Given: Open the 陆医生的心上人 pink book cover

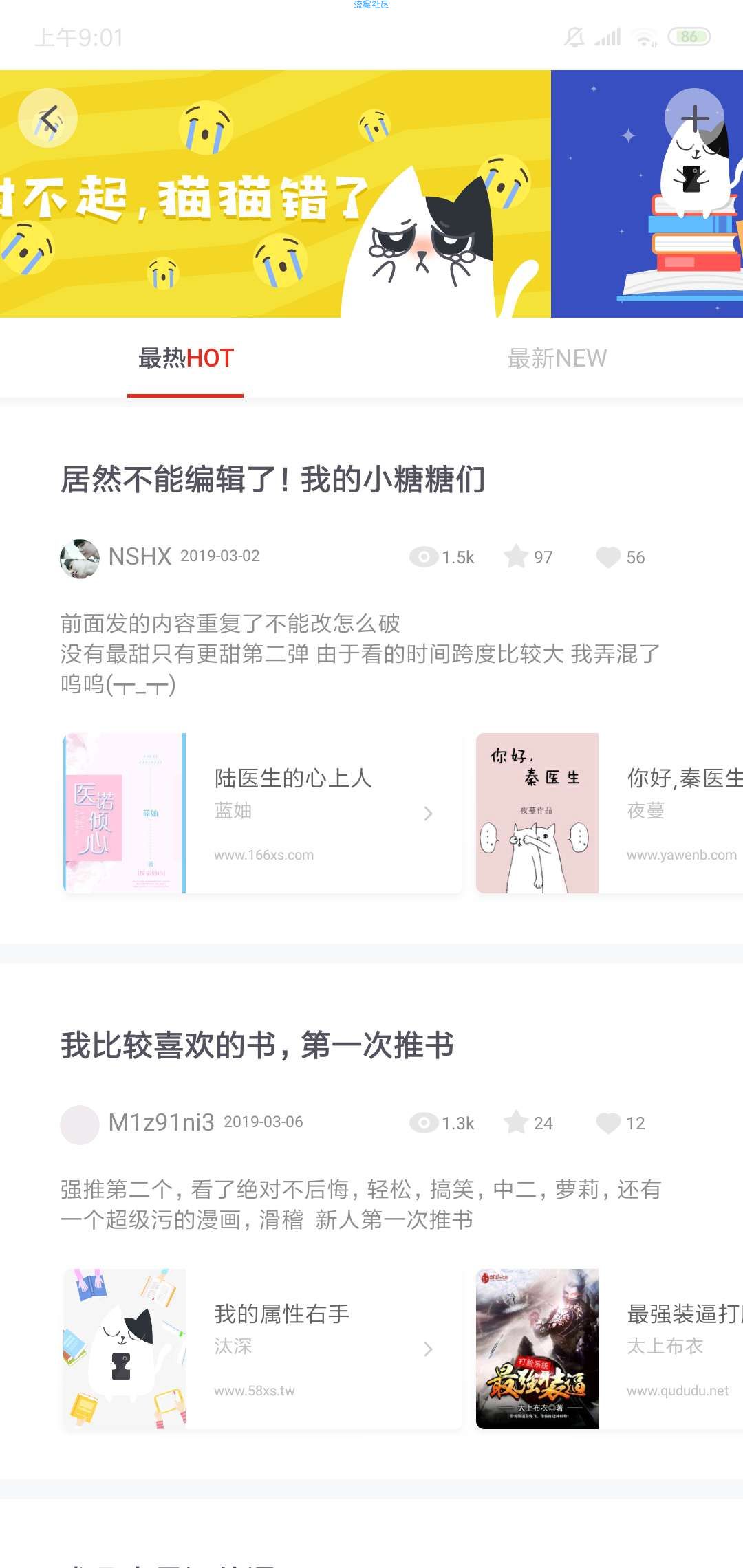Looking at the screenshot, I should pos(125,813).
